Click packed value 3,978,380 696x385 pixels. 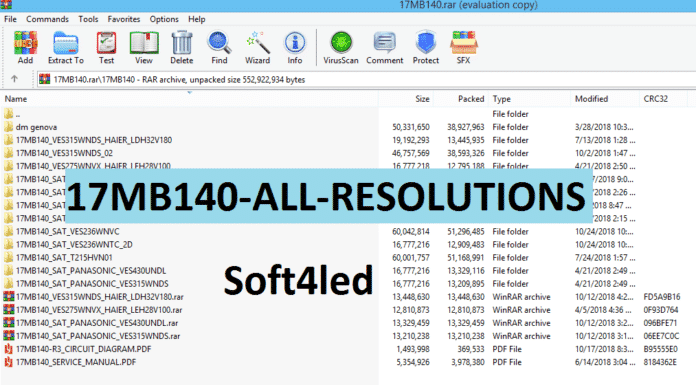(468, 362)
